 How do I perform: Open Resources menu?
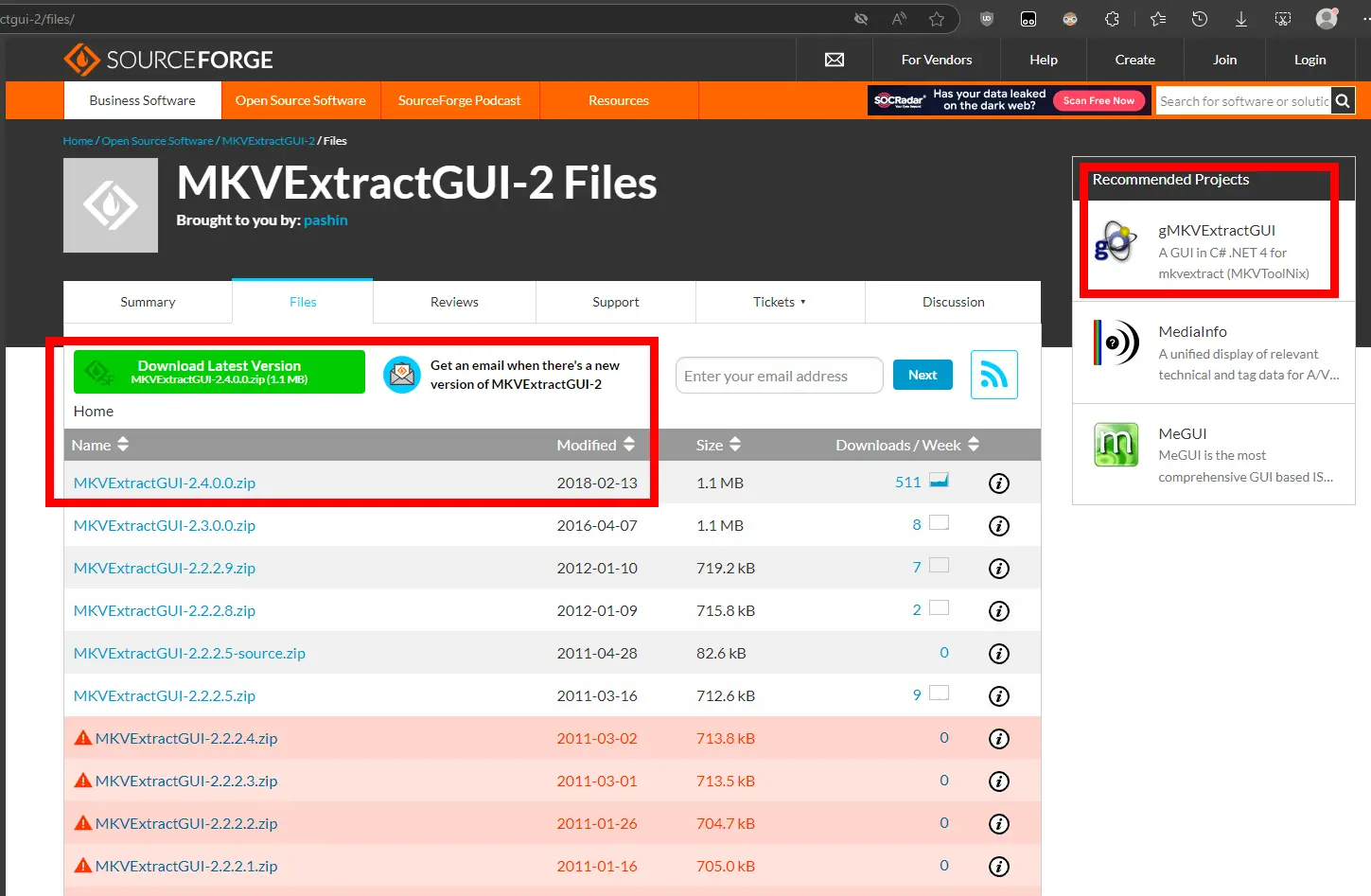[x=619, y=100]
